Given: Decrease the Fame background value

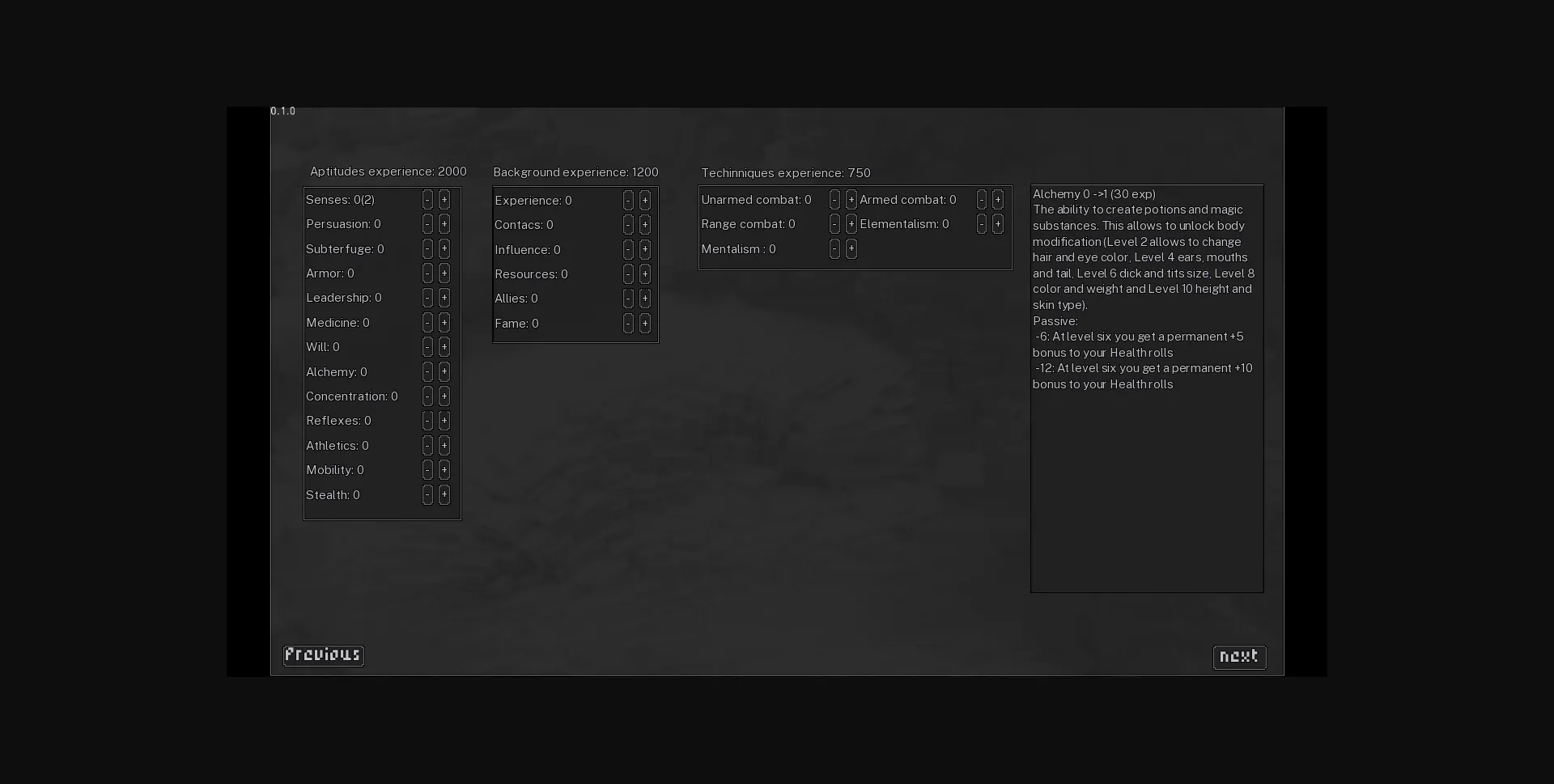Looking at the screenshot, I should point(628,324).
